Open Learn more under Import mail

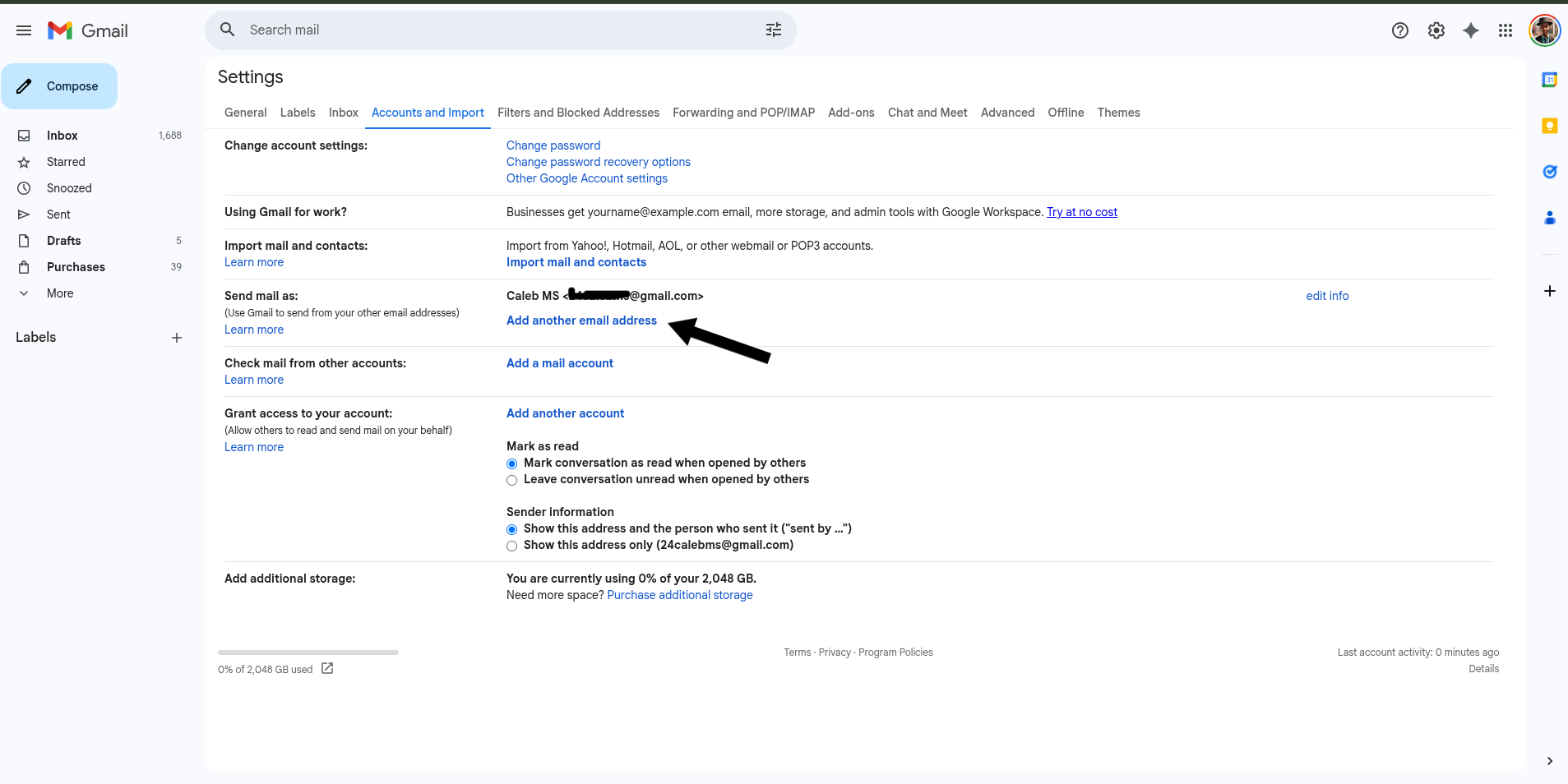click(x=254, y=262)
